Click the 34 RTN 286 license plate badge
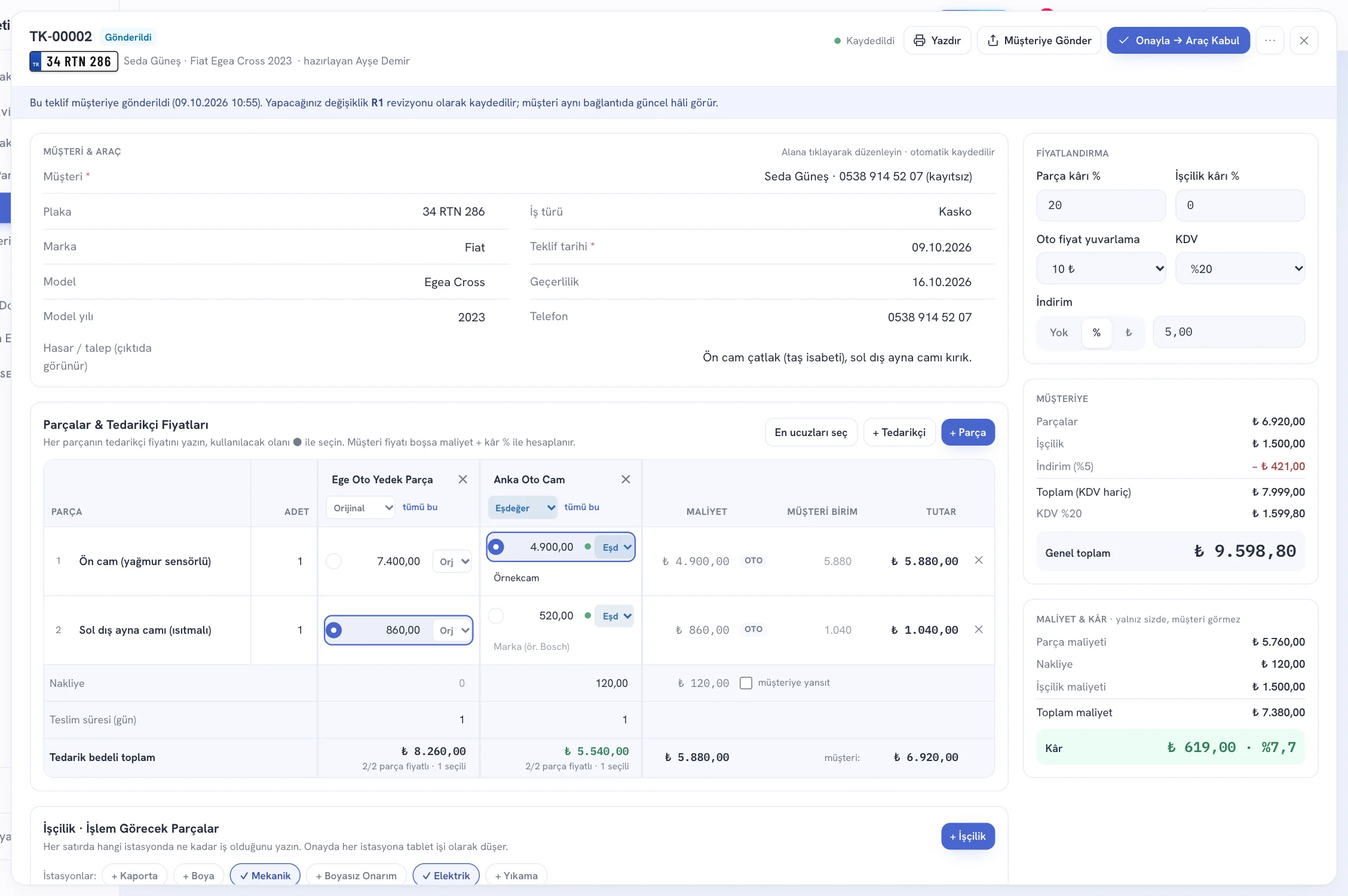Viewport: 1348px width, 896px height. [73, 62]
